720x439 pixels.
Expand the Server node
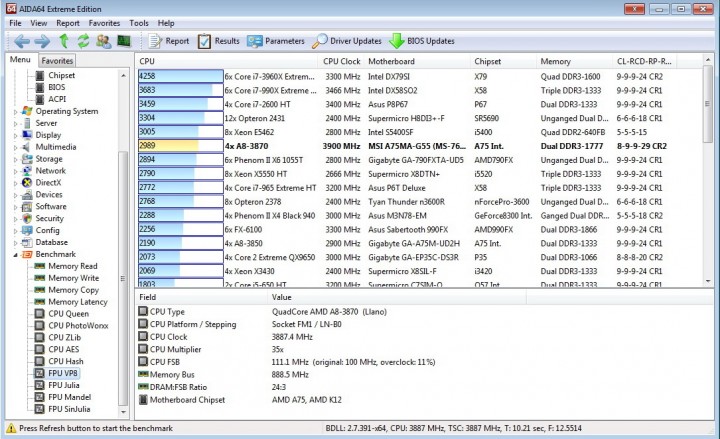click(x=15, y=124)
